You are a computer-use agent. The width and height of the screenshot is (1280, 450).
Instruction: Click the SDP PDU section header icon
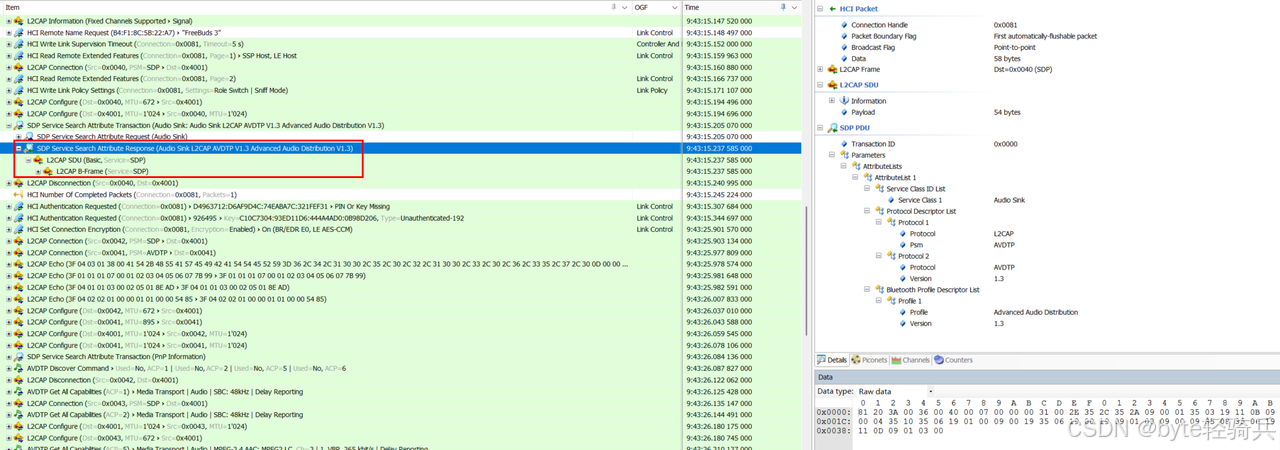pyautogui.click(x=832, y=128)
